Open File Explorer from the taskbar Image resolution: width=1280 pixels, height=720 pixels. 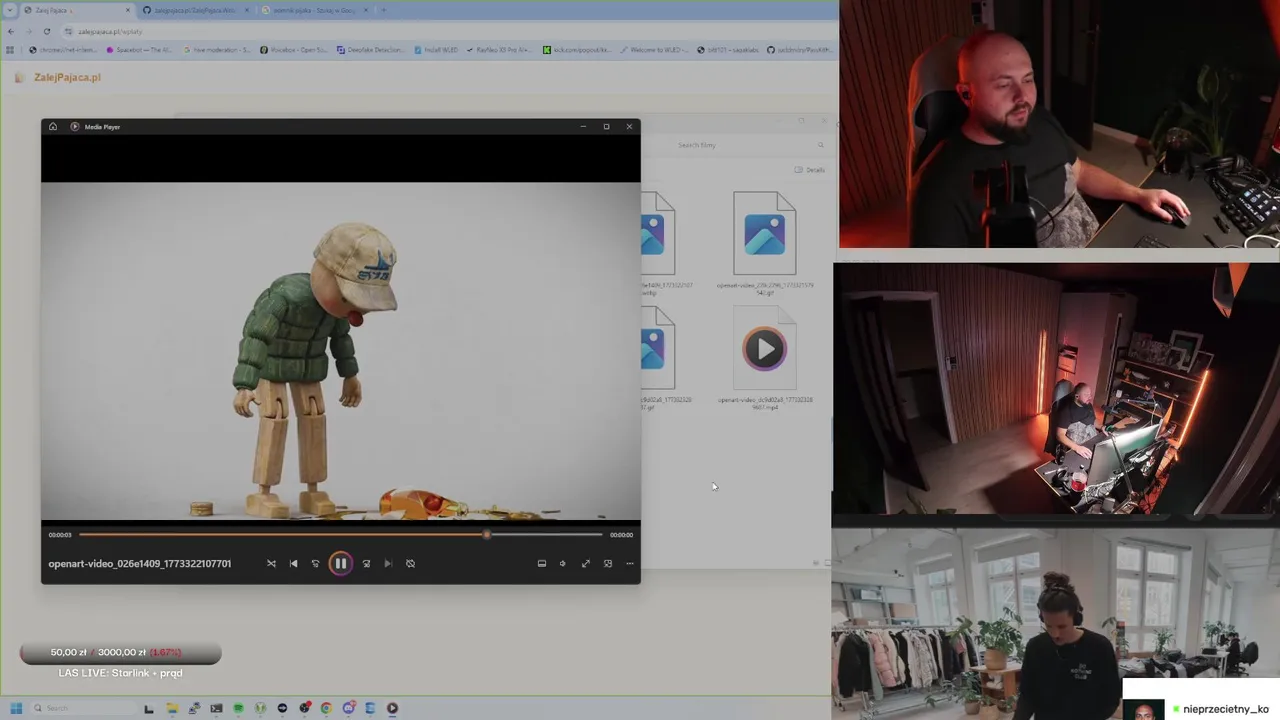click(x=172, y=708)
